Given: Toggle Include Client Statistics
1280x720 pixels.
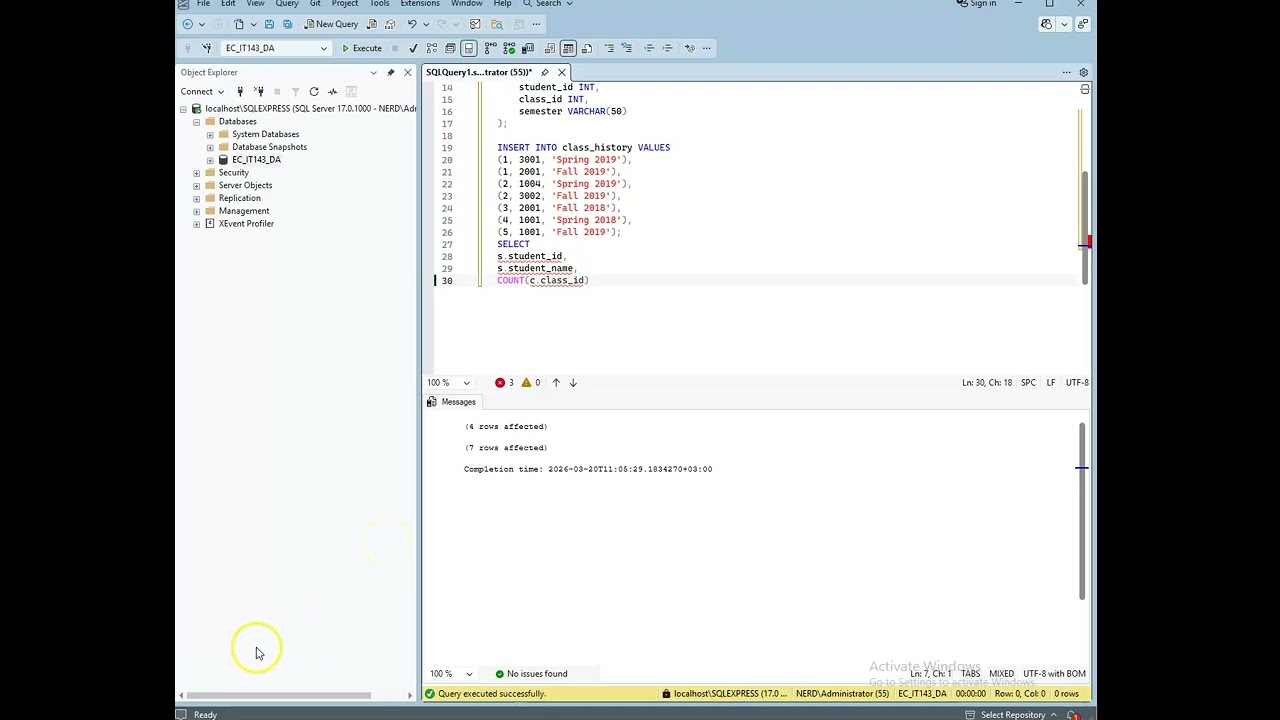Looking at the screenshot, I should tap(528, 48).
